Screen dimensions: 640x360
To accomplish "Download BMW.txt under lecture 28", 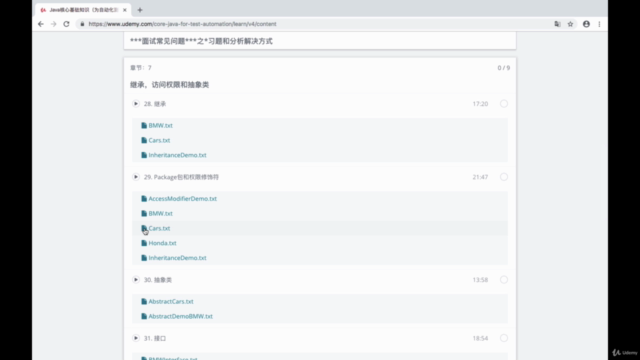I will pos(160,125).
